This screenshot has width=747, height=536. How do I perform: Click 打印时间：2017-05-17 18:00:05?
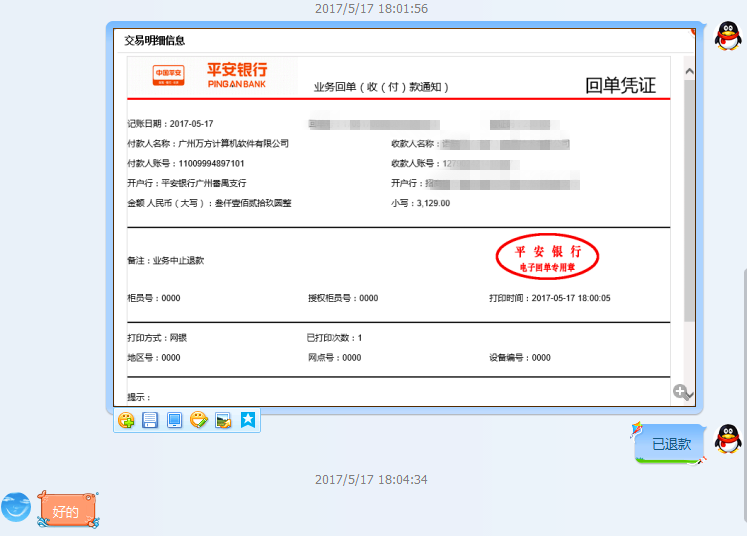[x=550, y=298]
